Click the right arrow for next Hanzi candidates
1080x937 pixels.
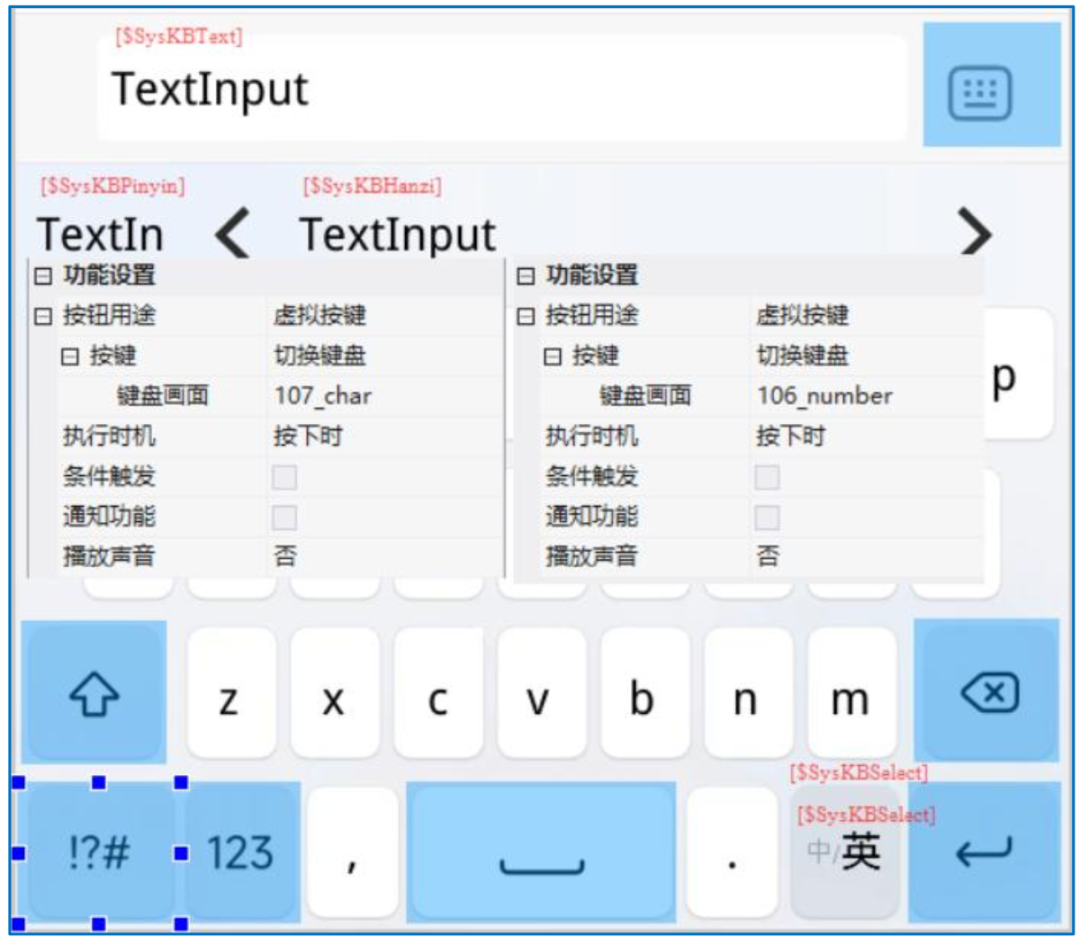(x=975, y=232)
